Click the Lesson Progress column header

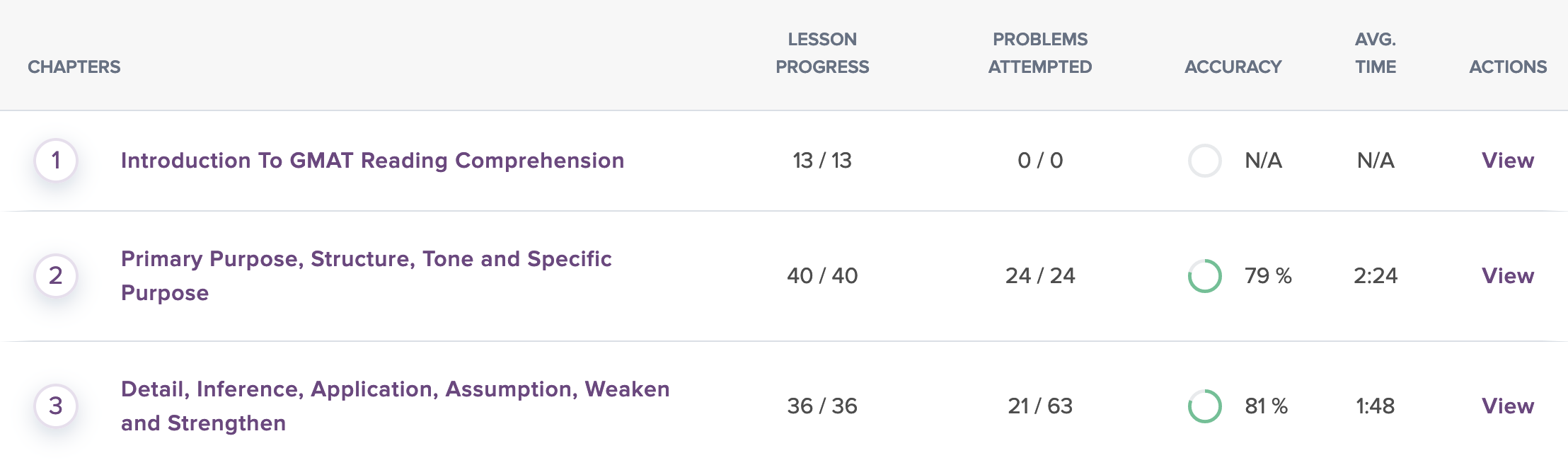tap(822, 53)
